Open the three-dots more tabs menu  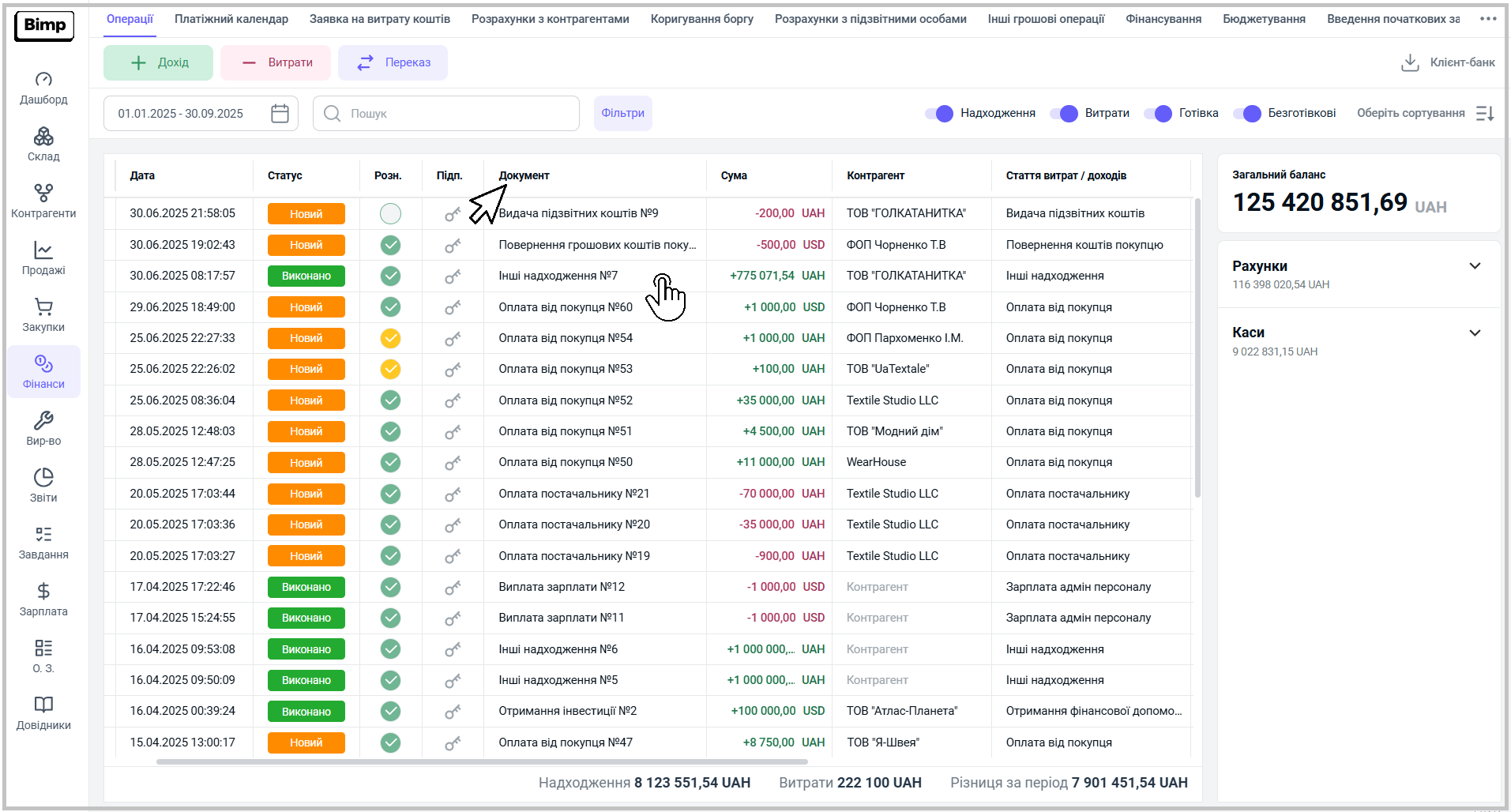tap(1488, 19)
